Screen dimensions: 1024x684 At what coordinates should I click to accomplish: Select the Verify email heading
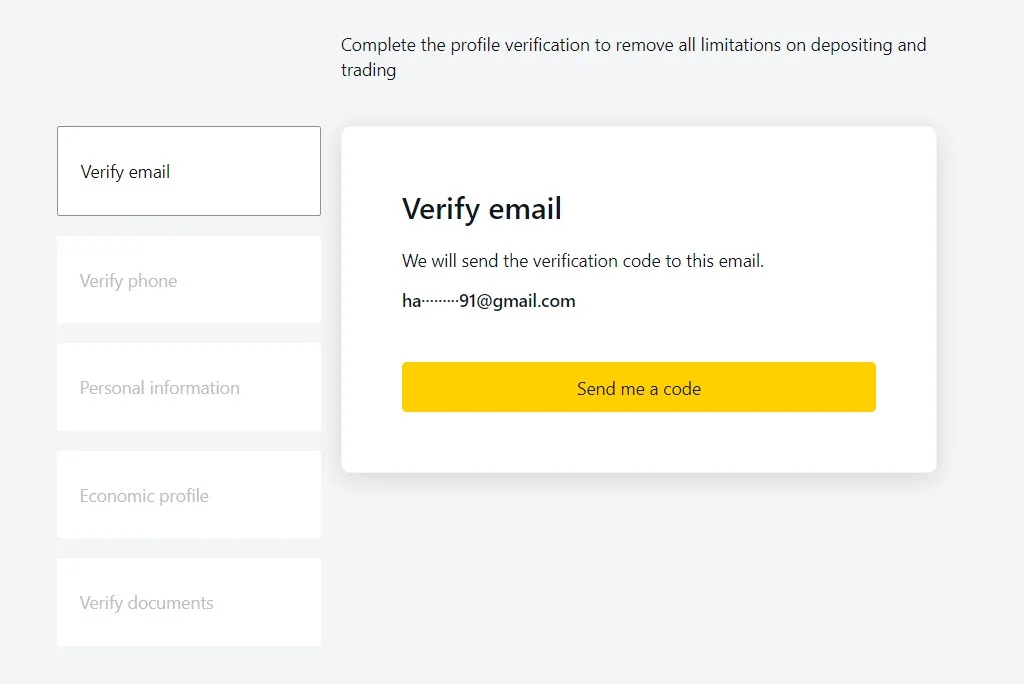coord(481,209)
